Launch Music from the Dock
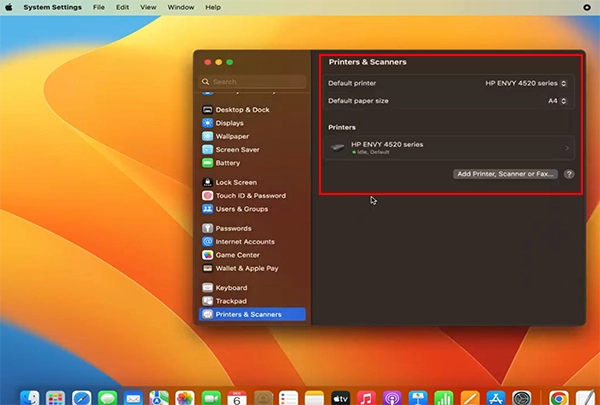Screen dimensions: 600x405 366,398
